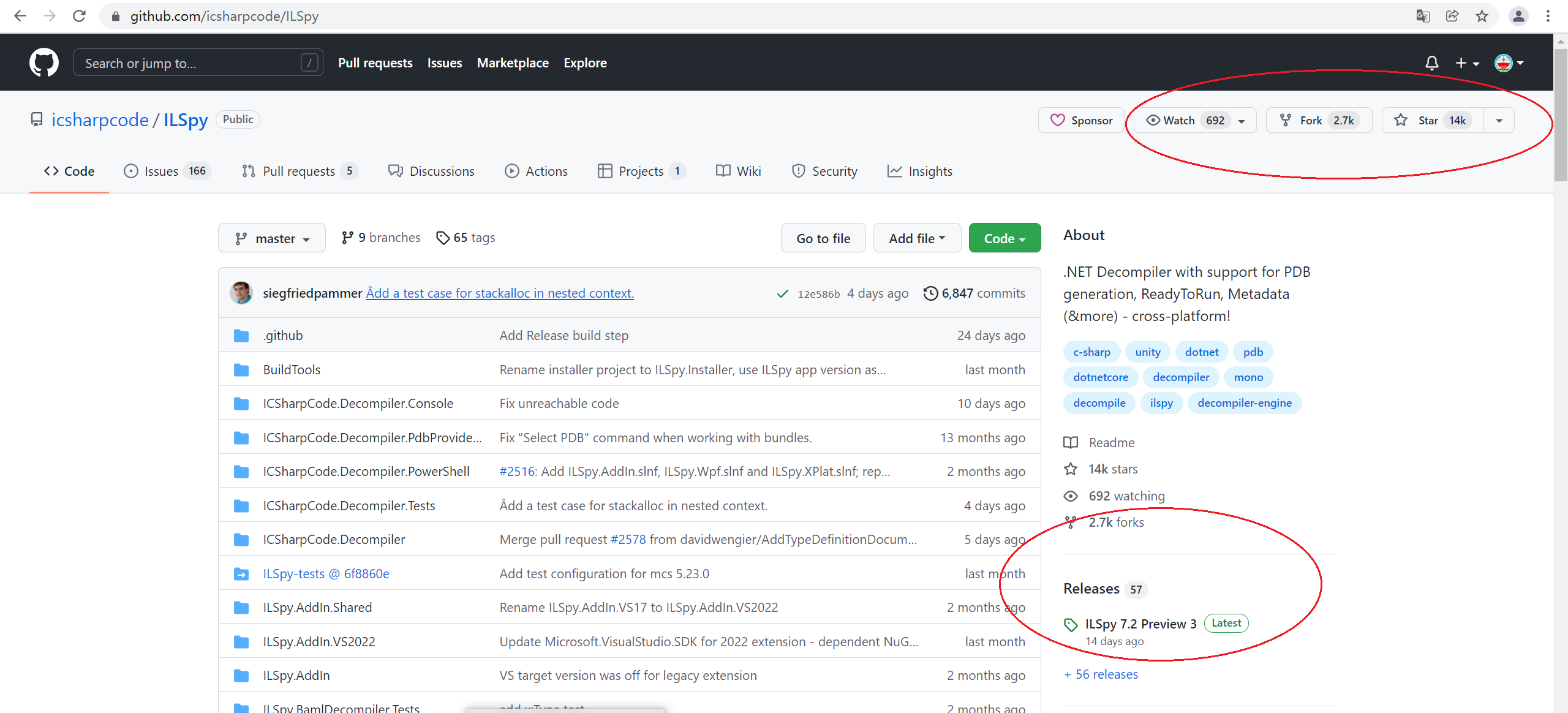Click the Sponsor heart button

(1081, 120)
